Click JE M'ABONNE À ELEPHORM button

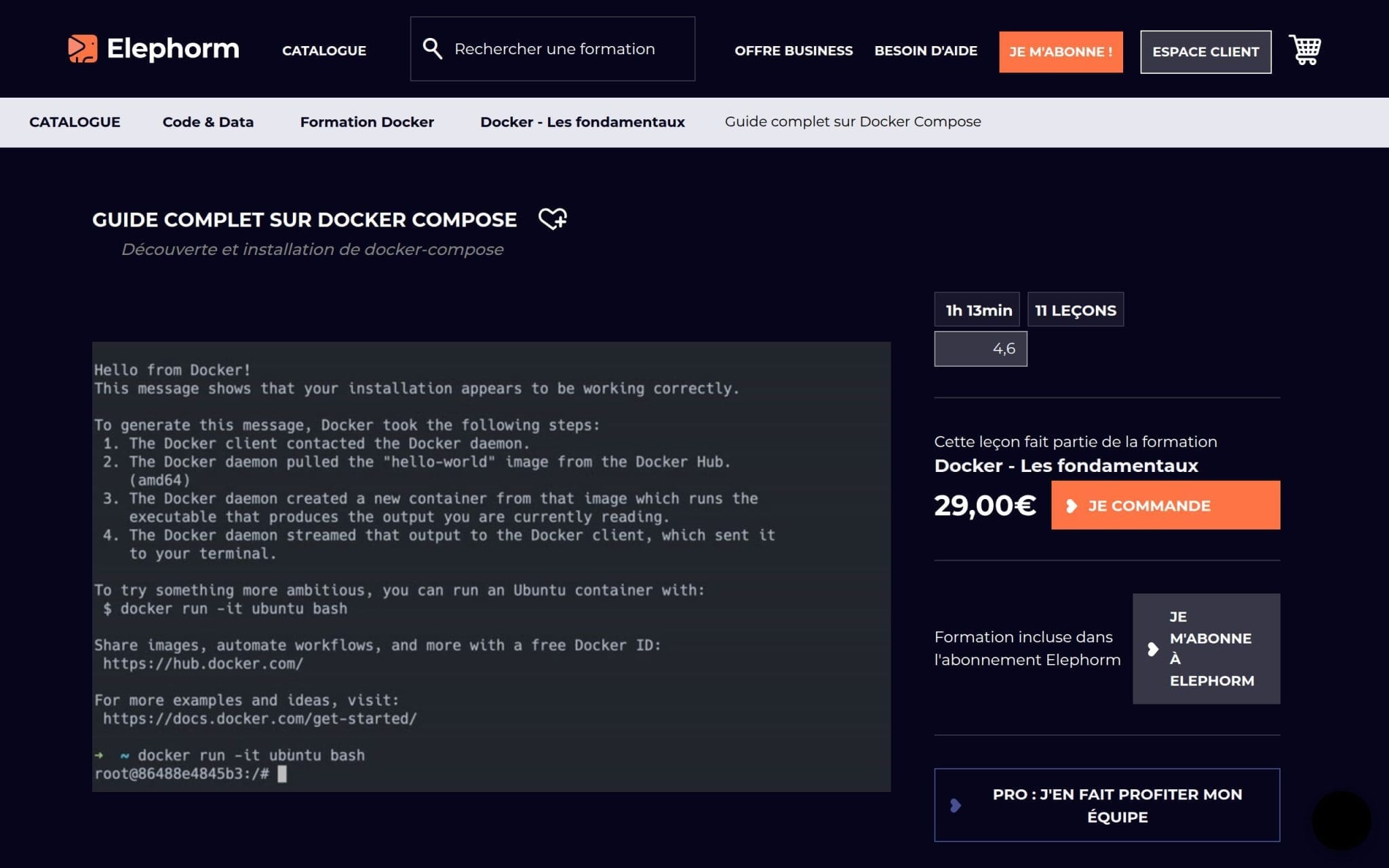click(1206, 649)
